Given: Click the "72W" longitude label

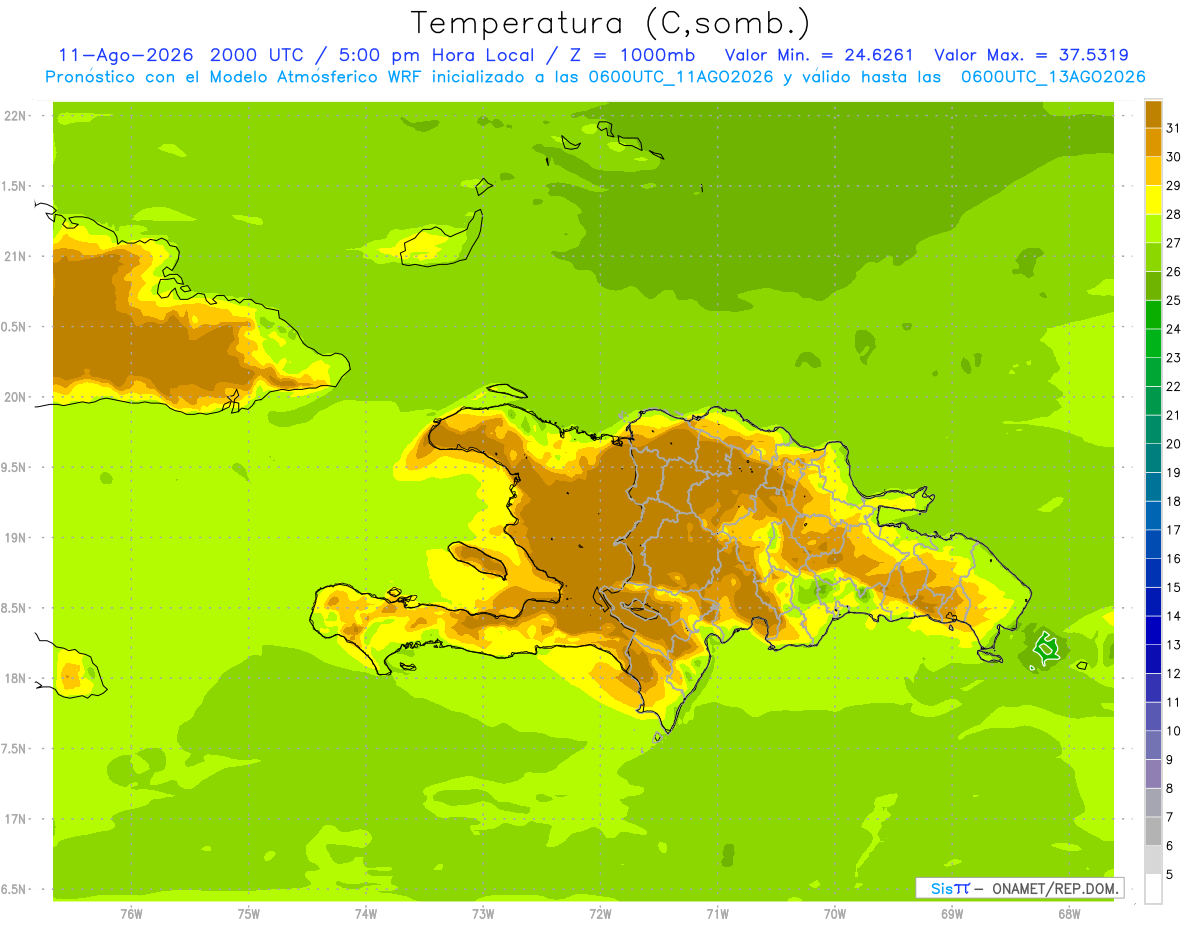Looking at the screenshot, I should click(600, 914).
